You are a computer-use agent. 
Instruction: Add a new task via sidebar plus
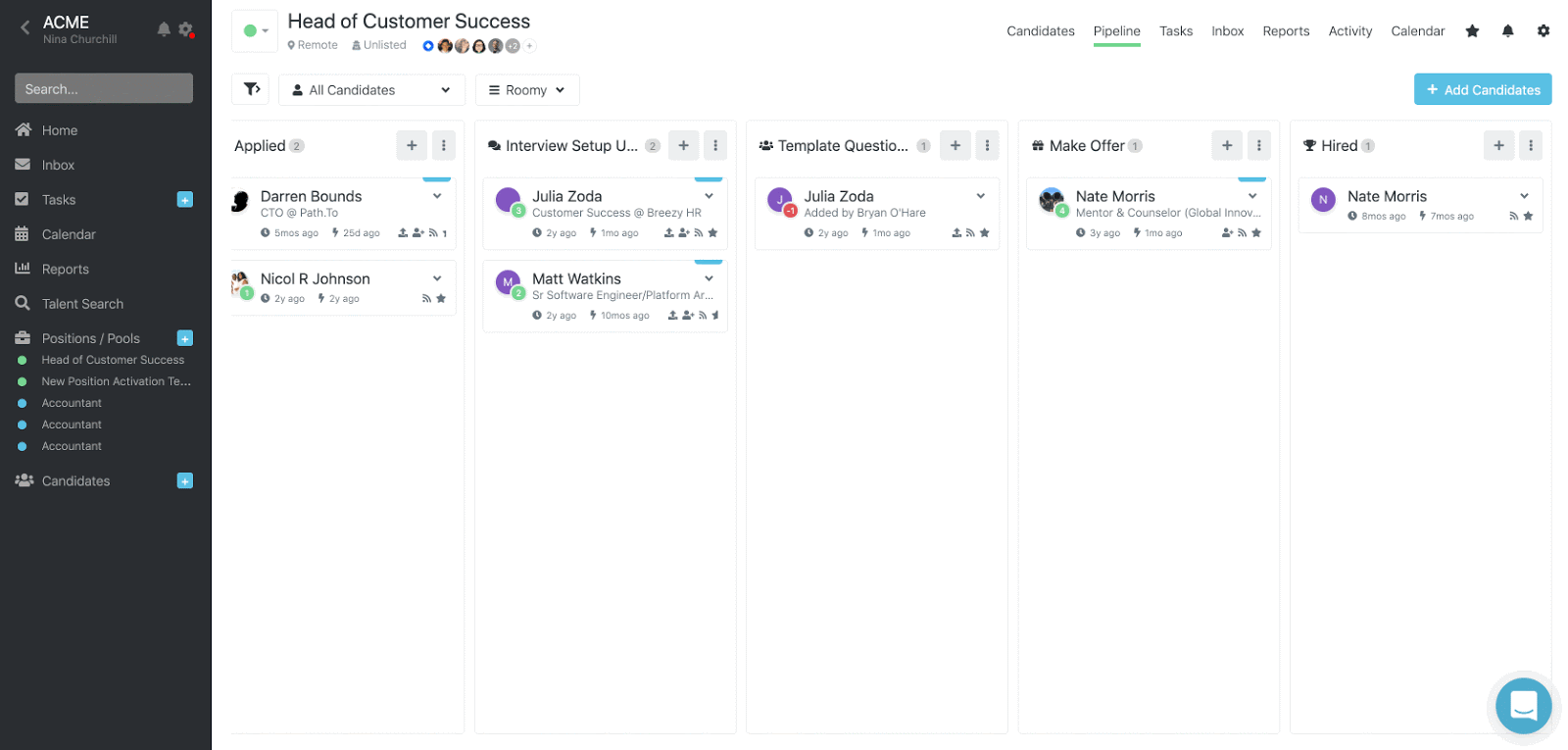click(x=184, y=199)
